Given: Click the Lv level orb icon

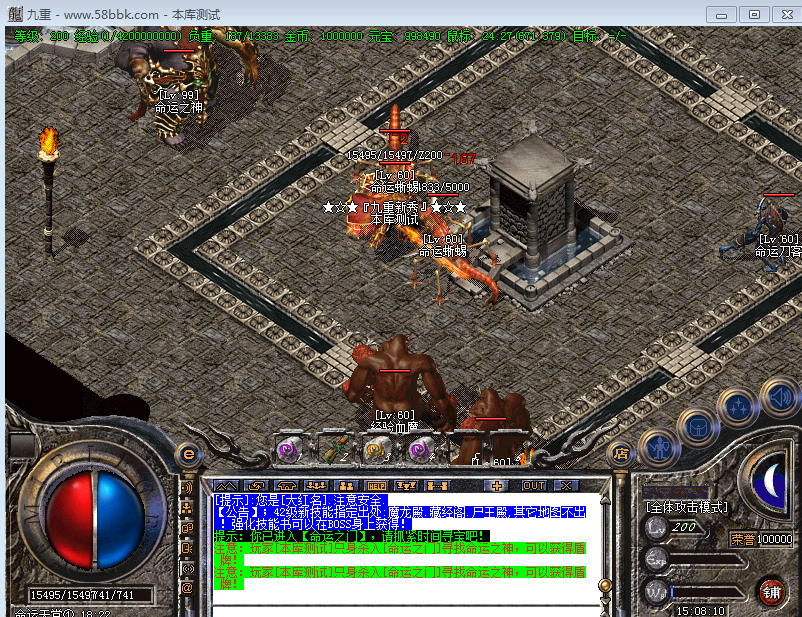Looking at the screenshot, I should click(x=656, y=527).
